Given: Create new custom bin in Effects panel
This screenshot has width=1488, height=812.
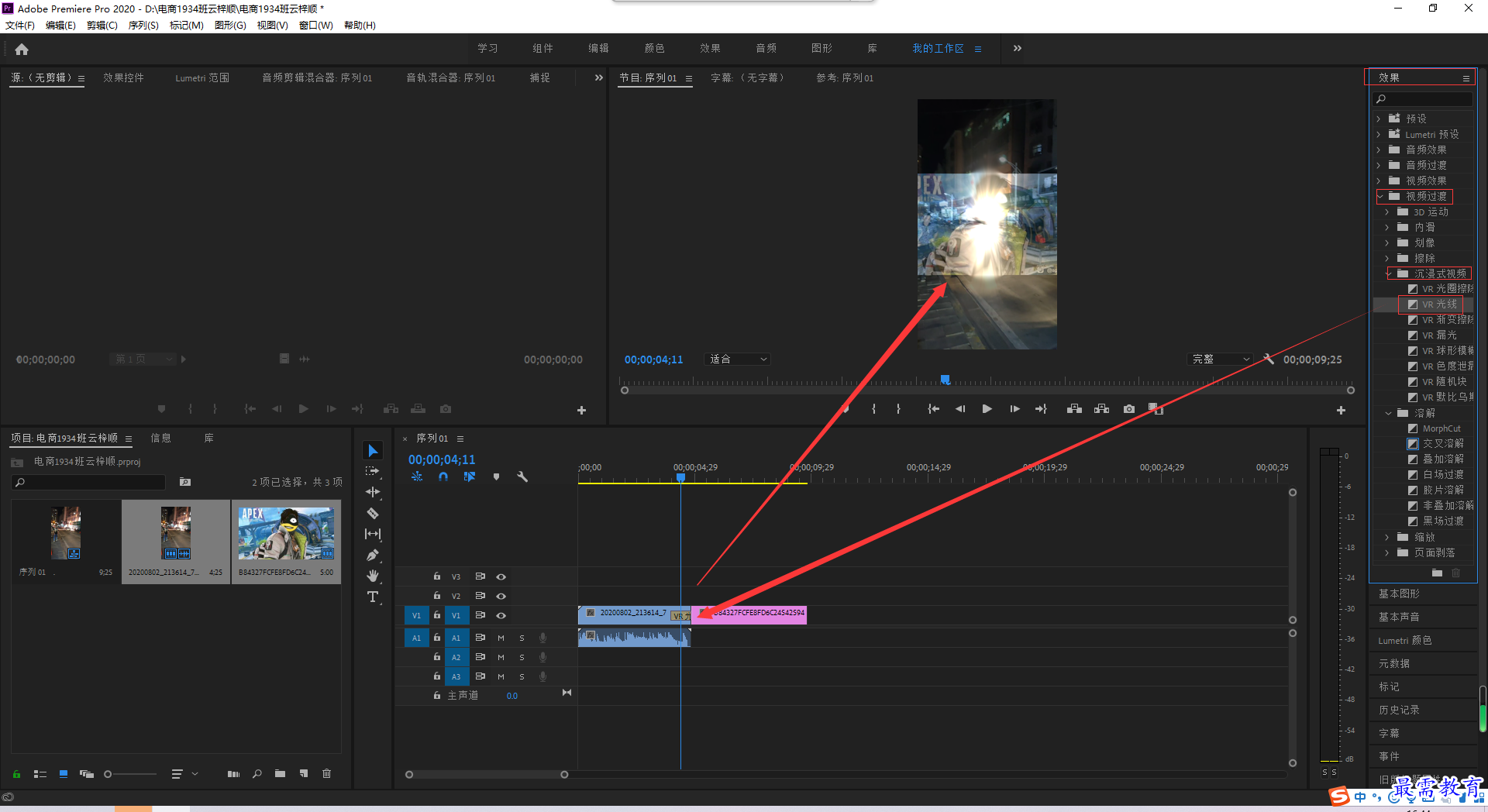Looking at the screenshot, I should coord(1437,573).
